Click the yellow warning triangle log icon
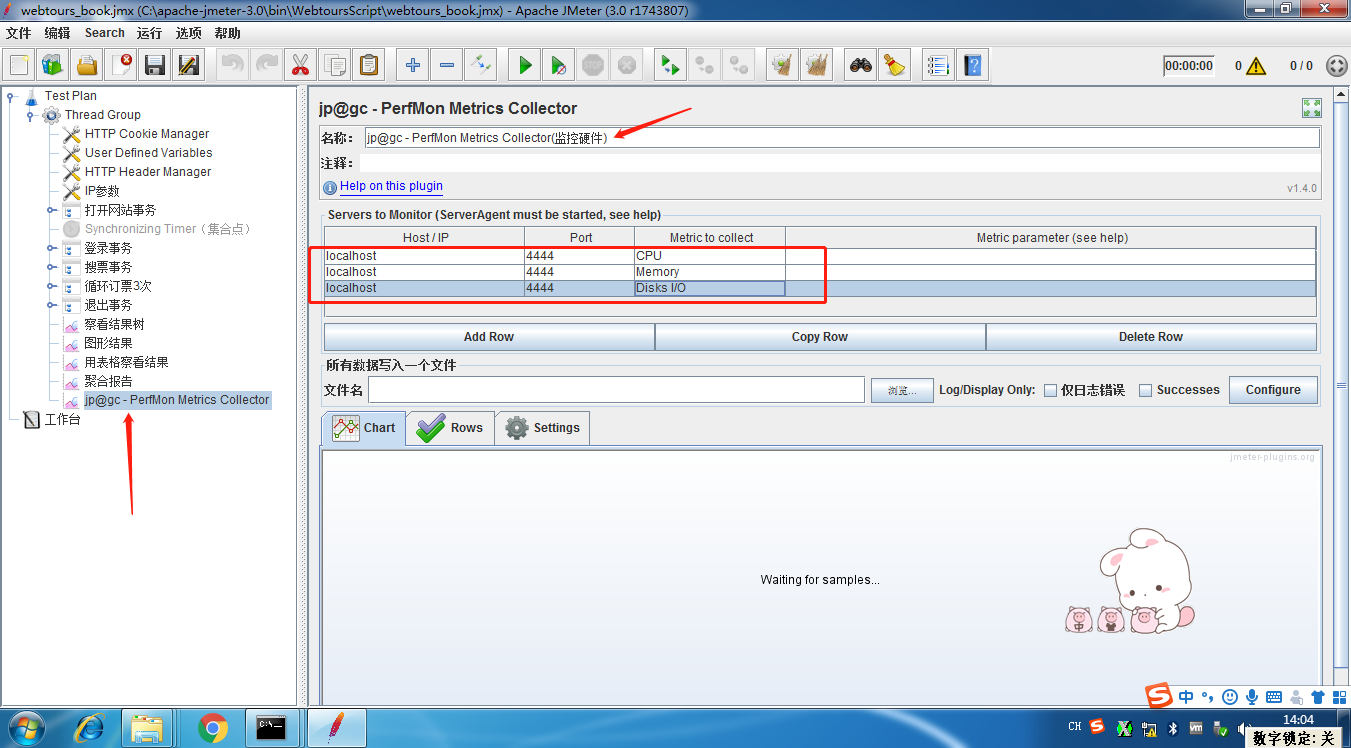The height and width of the screenshot is (748, 1351). click(x=1256, y=66)
